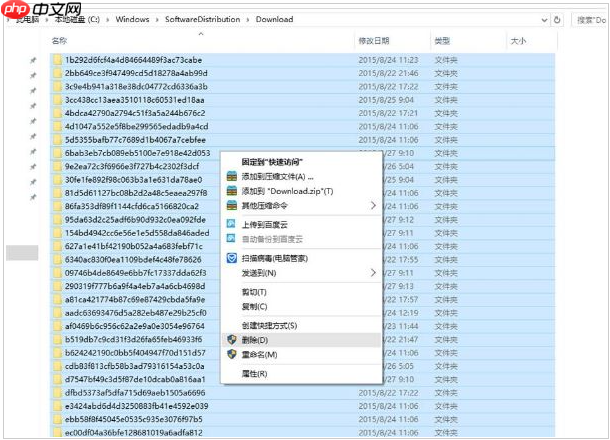Select folder name 627a1e41bf42190b052a4a683febf71c

133,246
